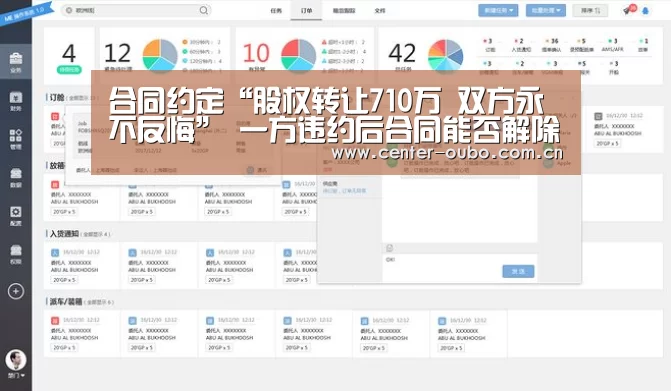This screenshot has width=671, height=391.
Task: Click the user avatar photo at sidebar bottom
Action: (x=16, y=360)
